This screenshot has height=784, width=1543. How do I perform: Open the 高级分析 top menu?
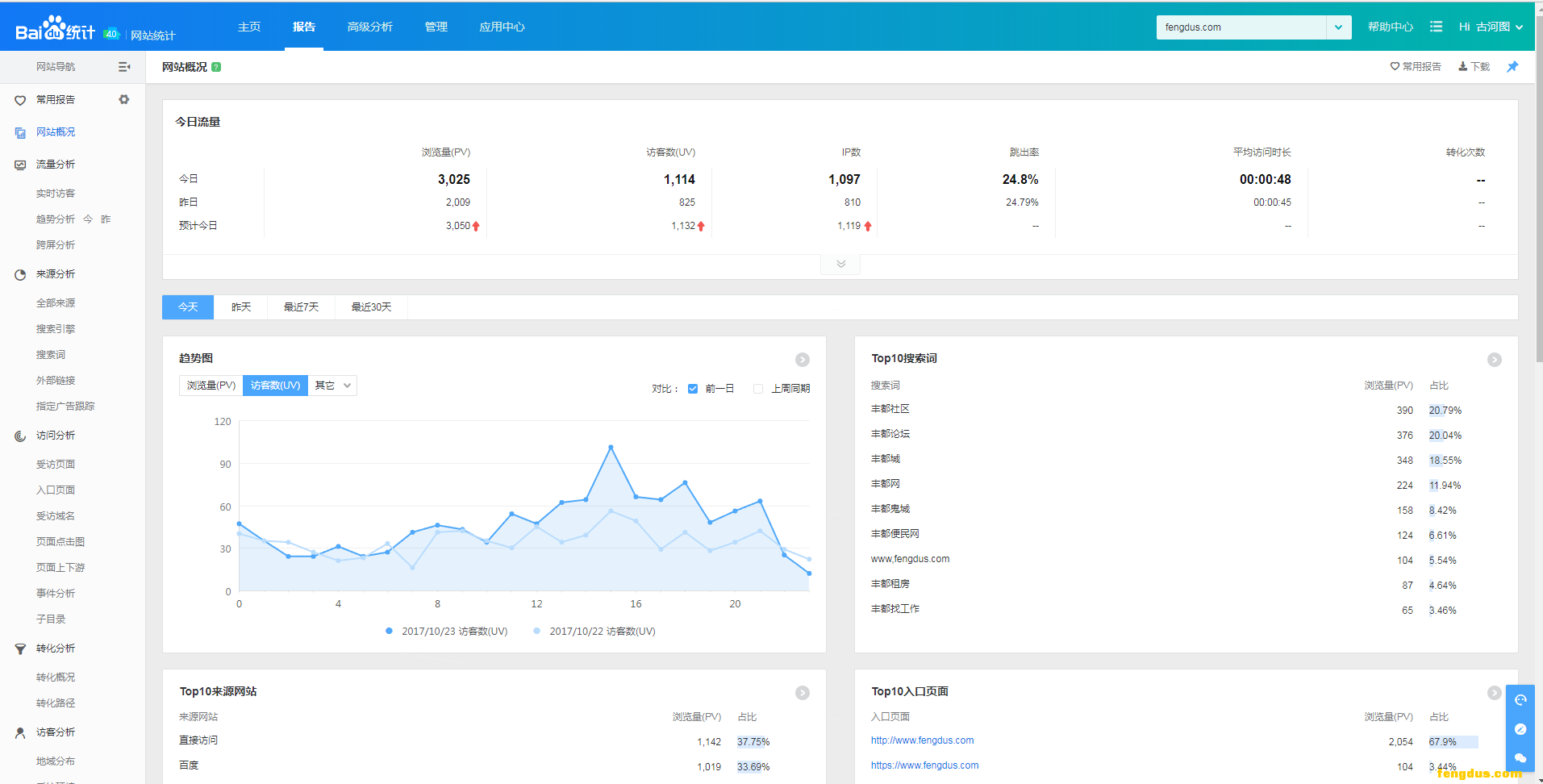(369, 27)
